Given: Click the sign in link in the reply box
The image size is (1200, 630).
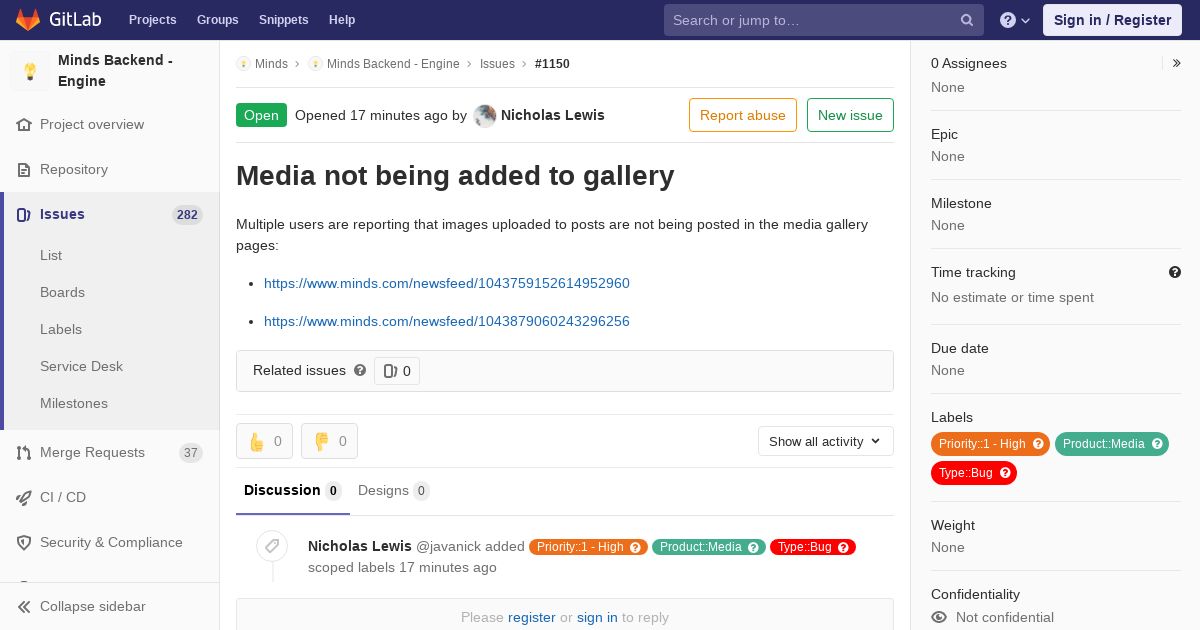Looking at the screenshot, I should click(x=597, y=617).
